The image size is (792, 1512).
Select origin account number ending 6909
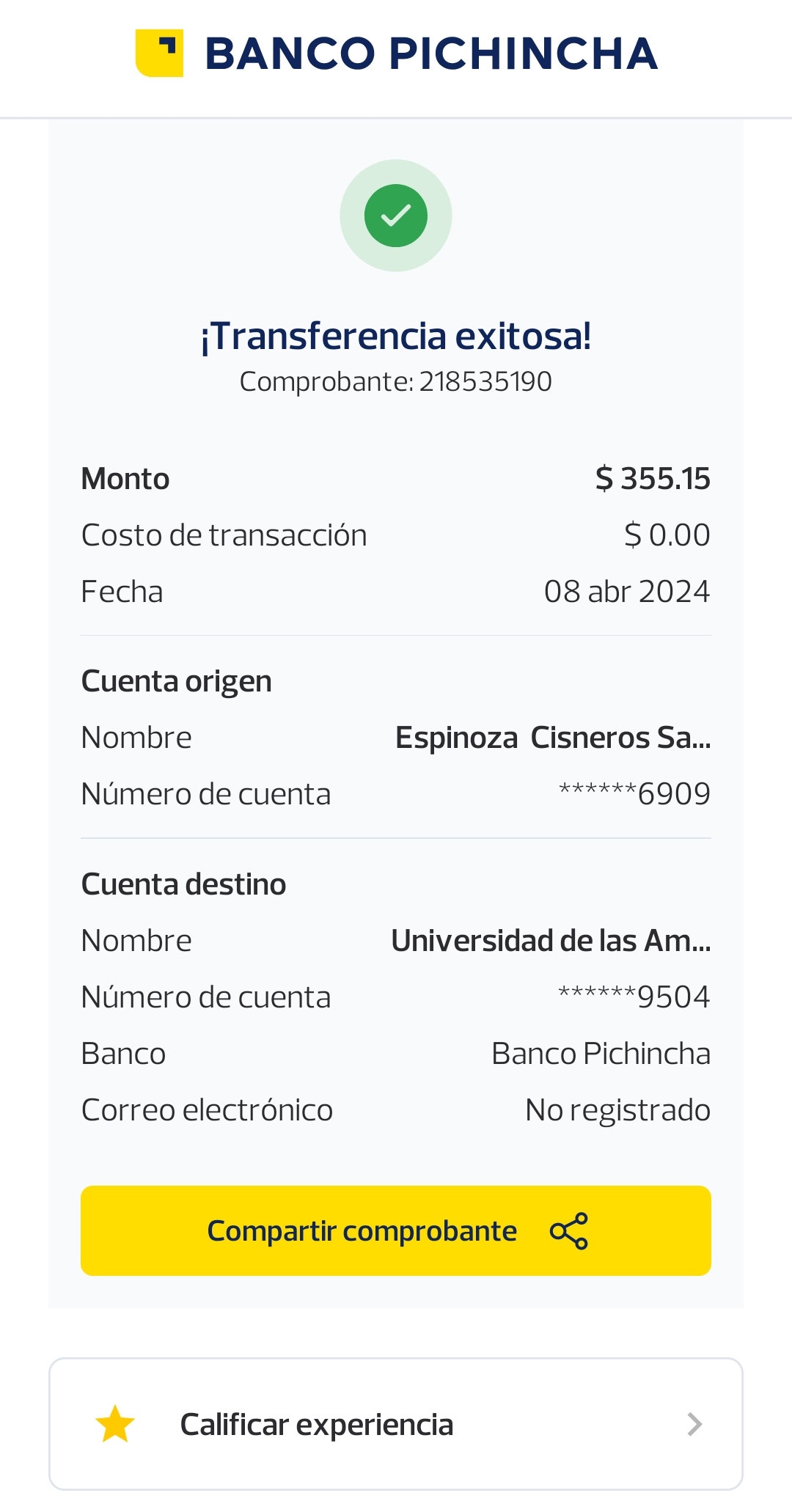[x=635, y=794]
